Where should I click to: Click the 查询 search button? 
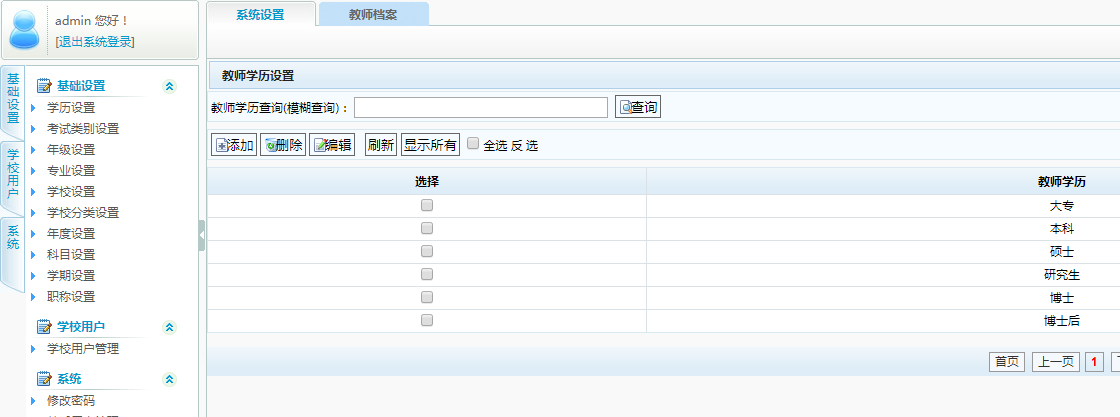pyautogui.click(x=638, y=107)
